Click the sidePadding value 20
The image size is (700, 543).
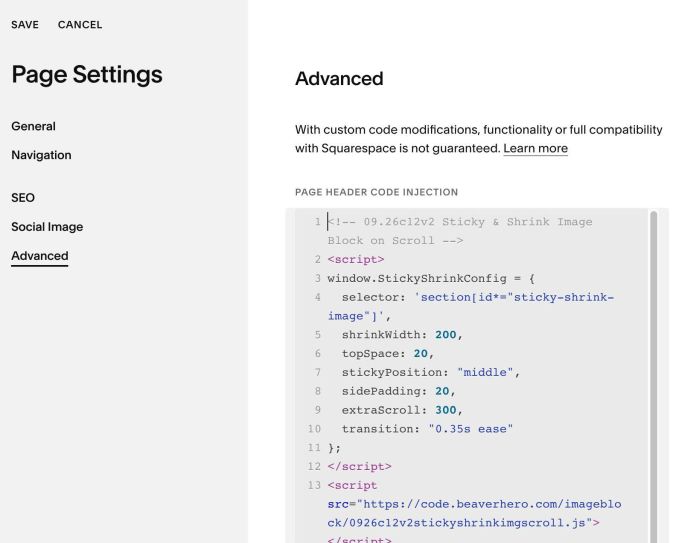tap(442, 391)
